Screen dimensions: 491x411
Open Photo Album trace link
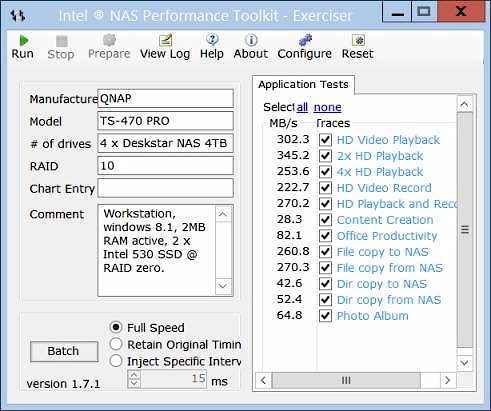point(373,316)
